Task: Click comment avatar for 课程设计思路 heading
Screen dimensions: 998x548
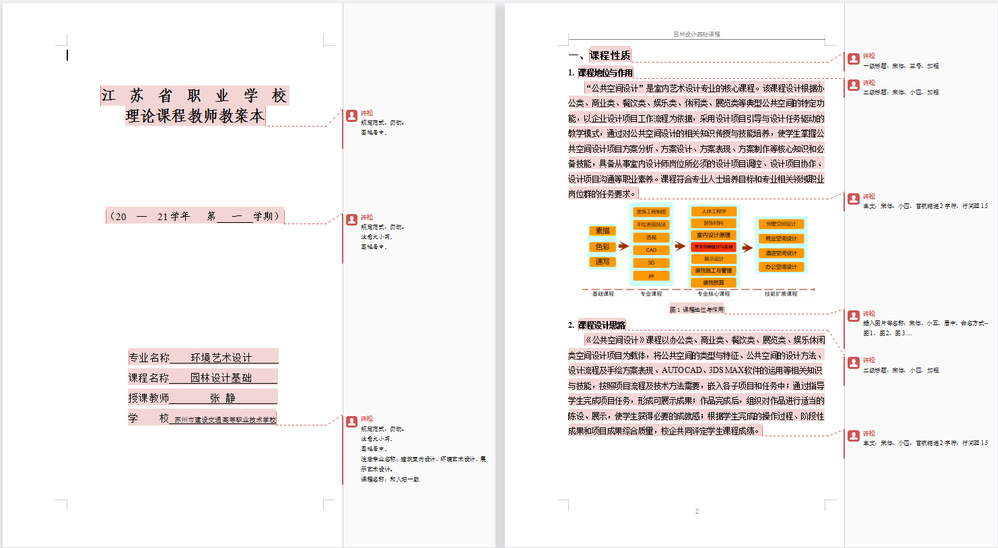Action: pos(853,363)
